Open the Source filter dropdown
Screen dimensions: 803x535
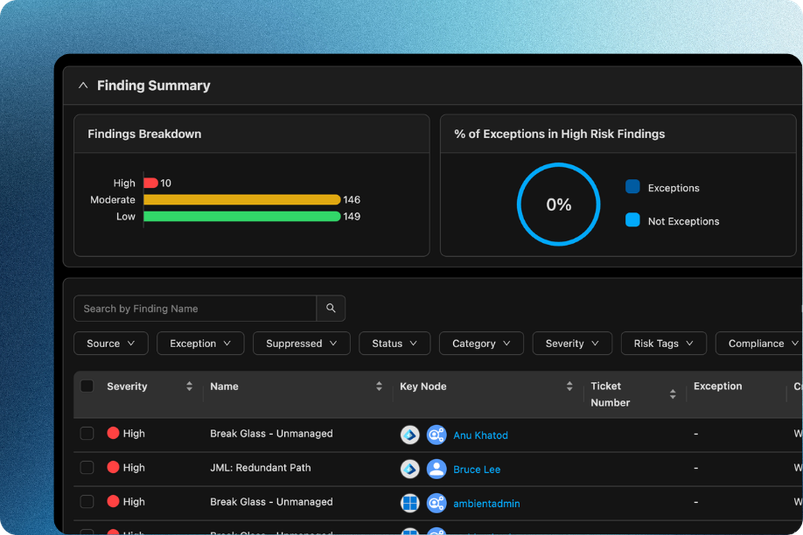tap(111, 344)
